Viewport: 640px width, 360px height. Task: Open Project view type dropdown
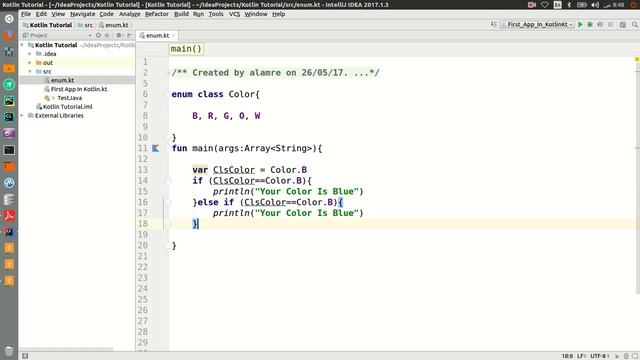tap(90, 36)
